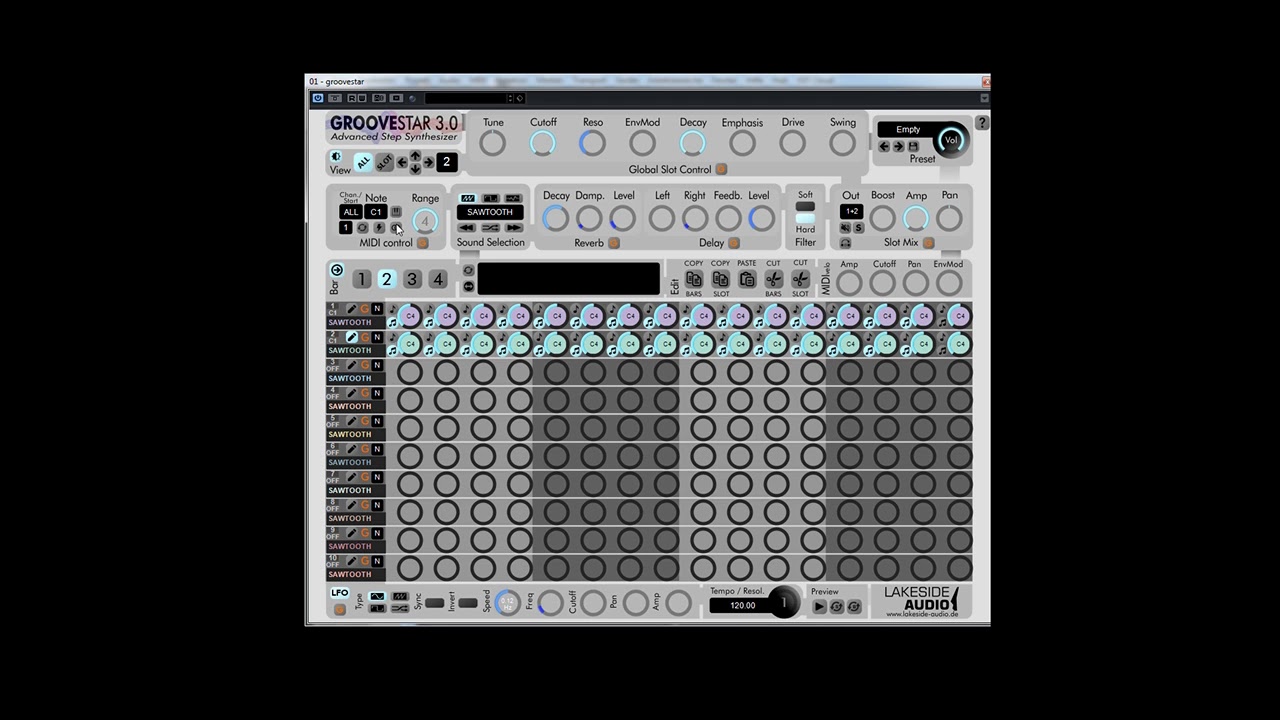This screenshot has height=720, width=1280.
Task: Open help with the question mark icon
Action: click(x=982, y=122)
